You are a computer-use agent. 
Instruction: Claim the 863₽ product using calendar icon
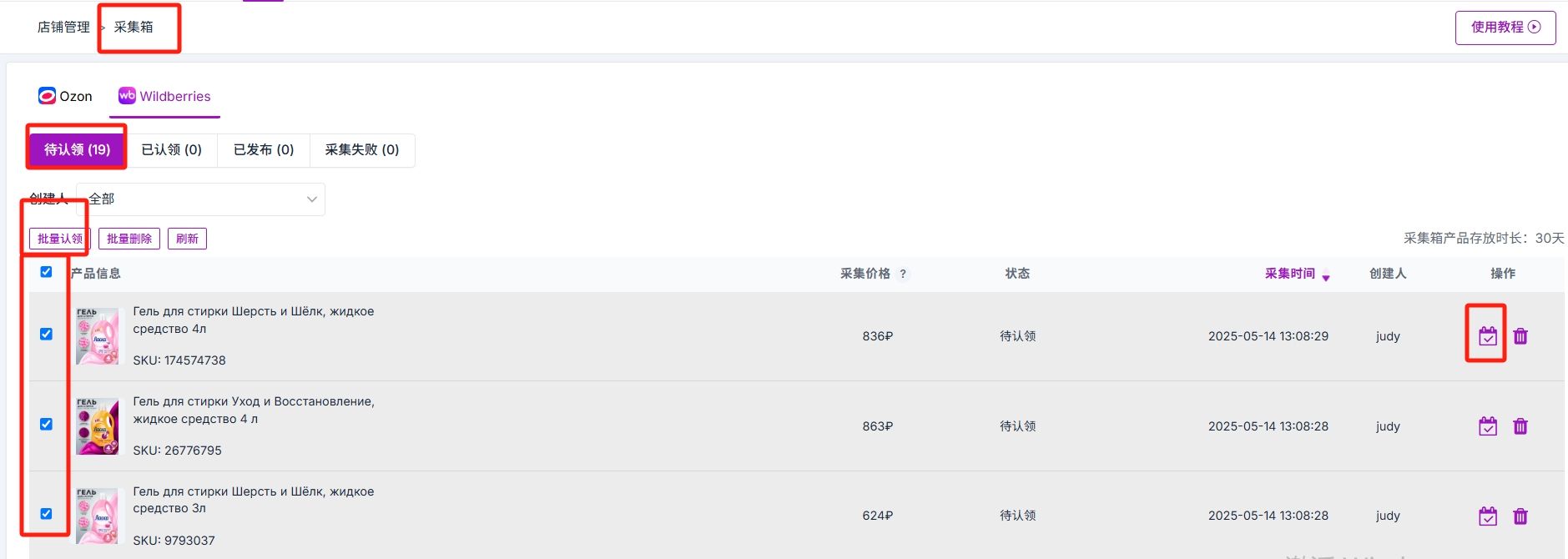pos(1487,426)
